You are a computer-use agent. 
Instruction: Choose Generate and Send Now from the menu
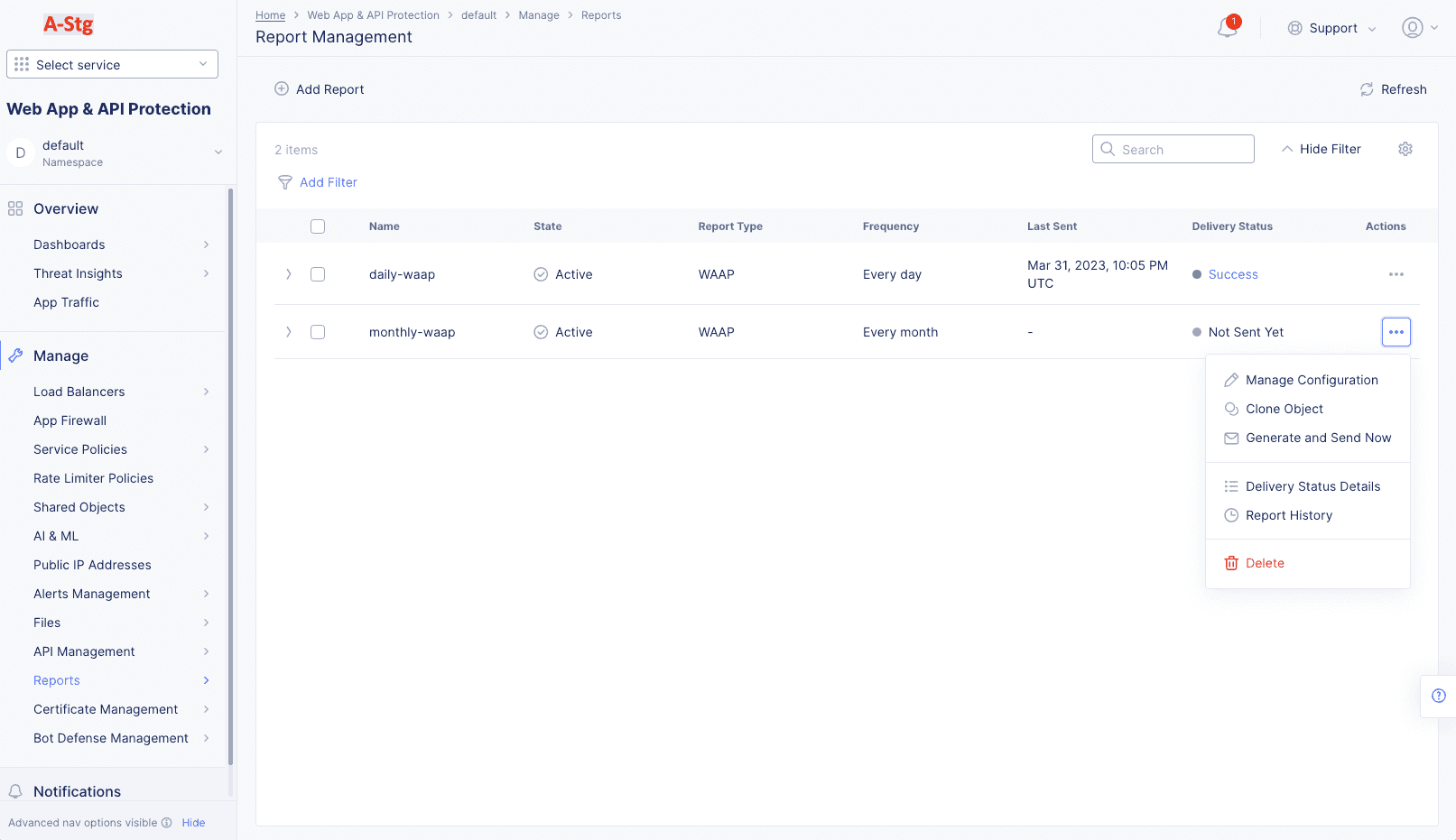coord(1317,438)
